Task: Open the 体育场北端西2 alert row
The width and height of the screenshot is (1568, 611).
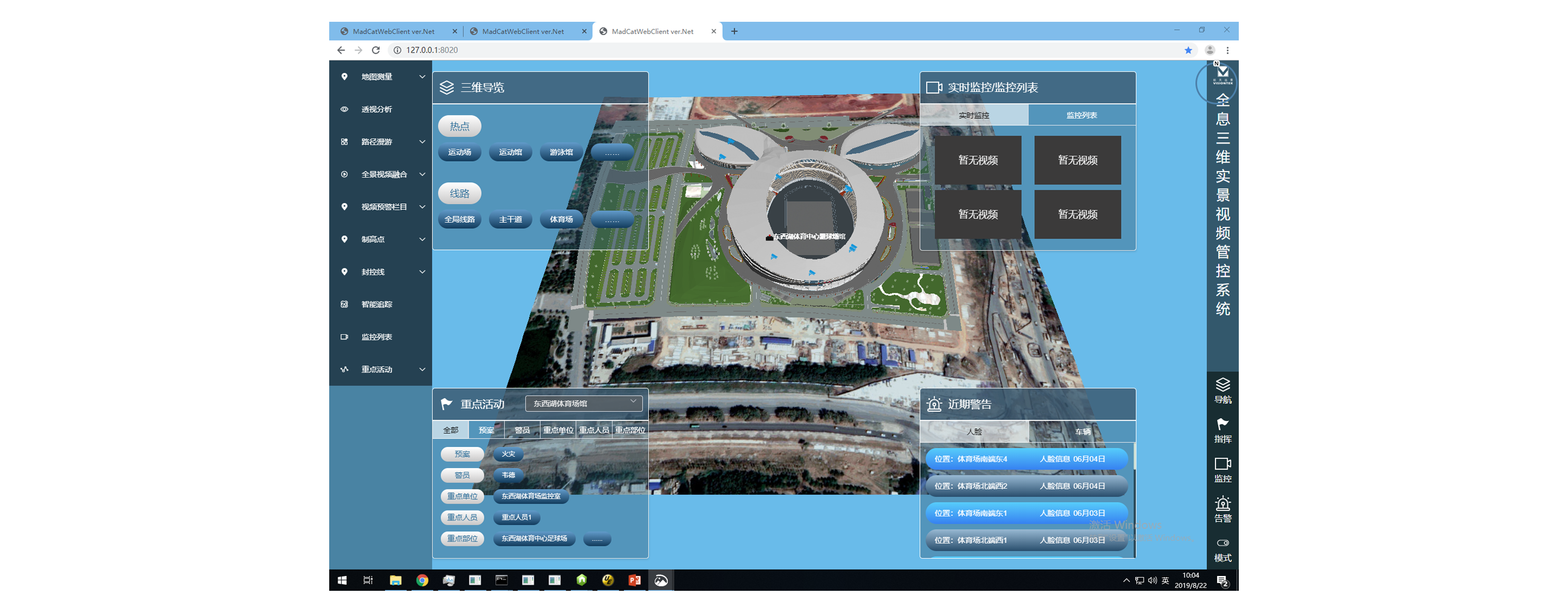Action: coord(1026,486)
